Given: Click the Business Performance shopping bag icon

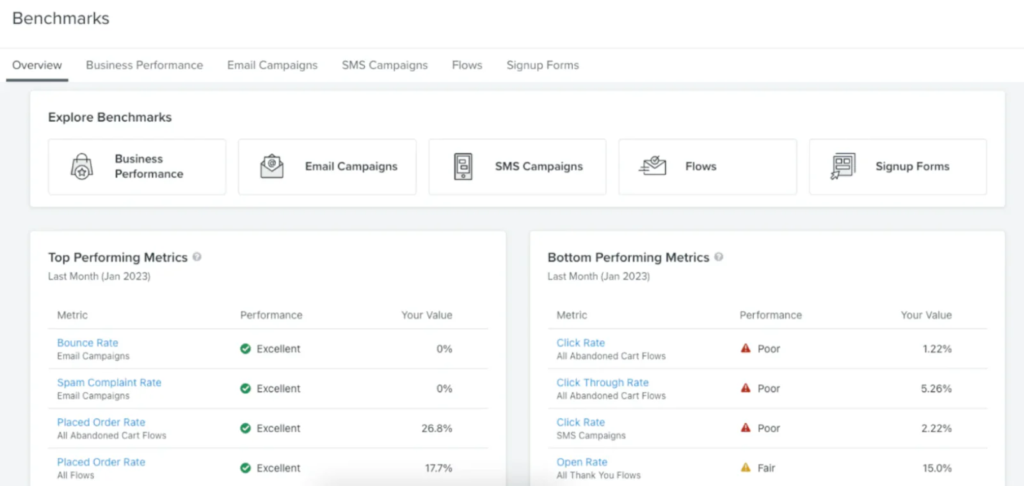Looking at the screenshot, I should 82,166.
